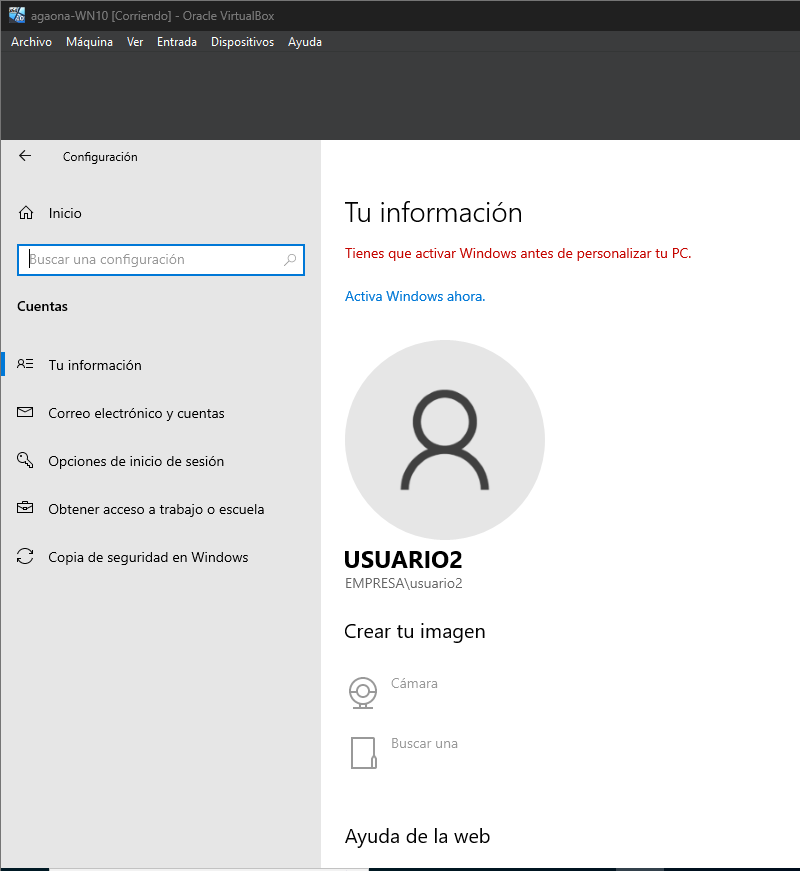Open Correo electrónico y cuentas envelope icon
Screen dimensions: 800x871
pyautogui.click(x=26, y=413)
